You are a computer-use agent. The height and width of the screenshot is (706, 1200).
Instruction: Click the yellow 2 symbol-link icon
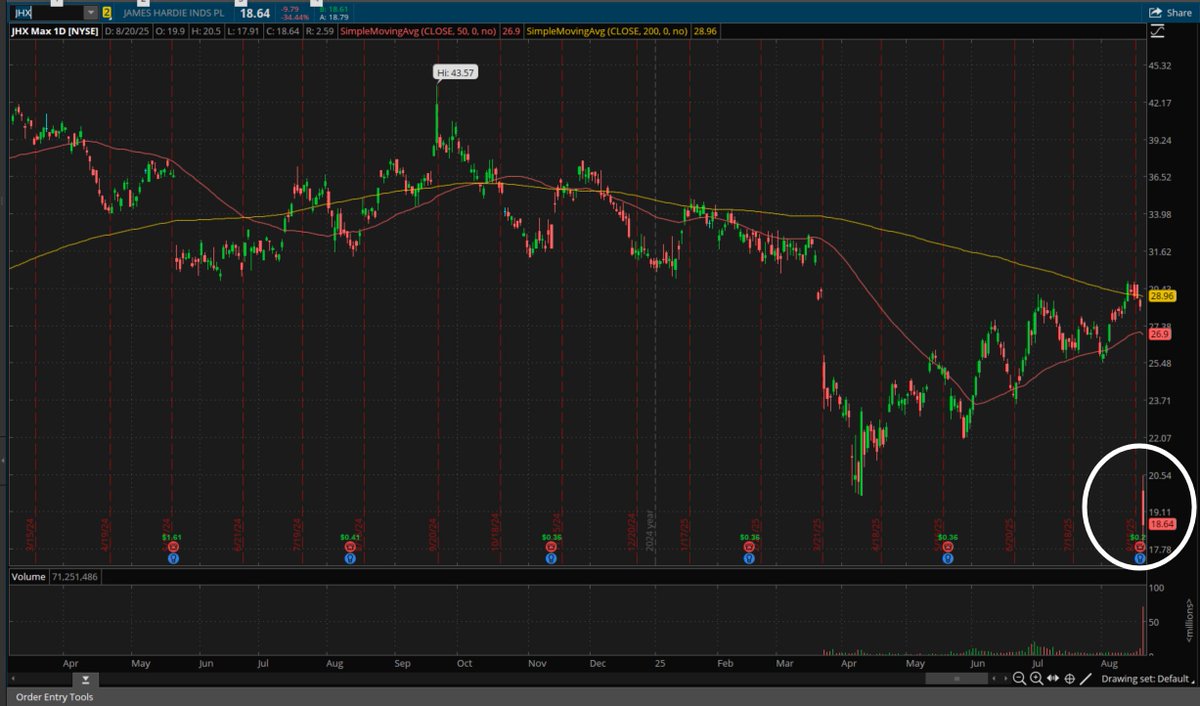click(x=106, y=14)
